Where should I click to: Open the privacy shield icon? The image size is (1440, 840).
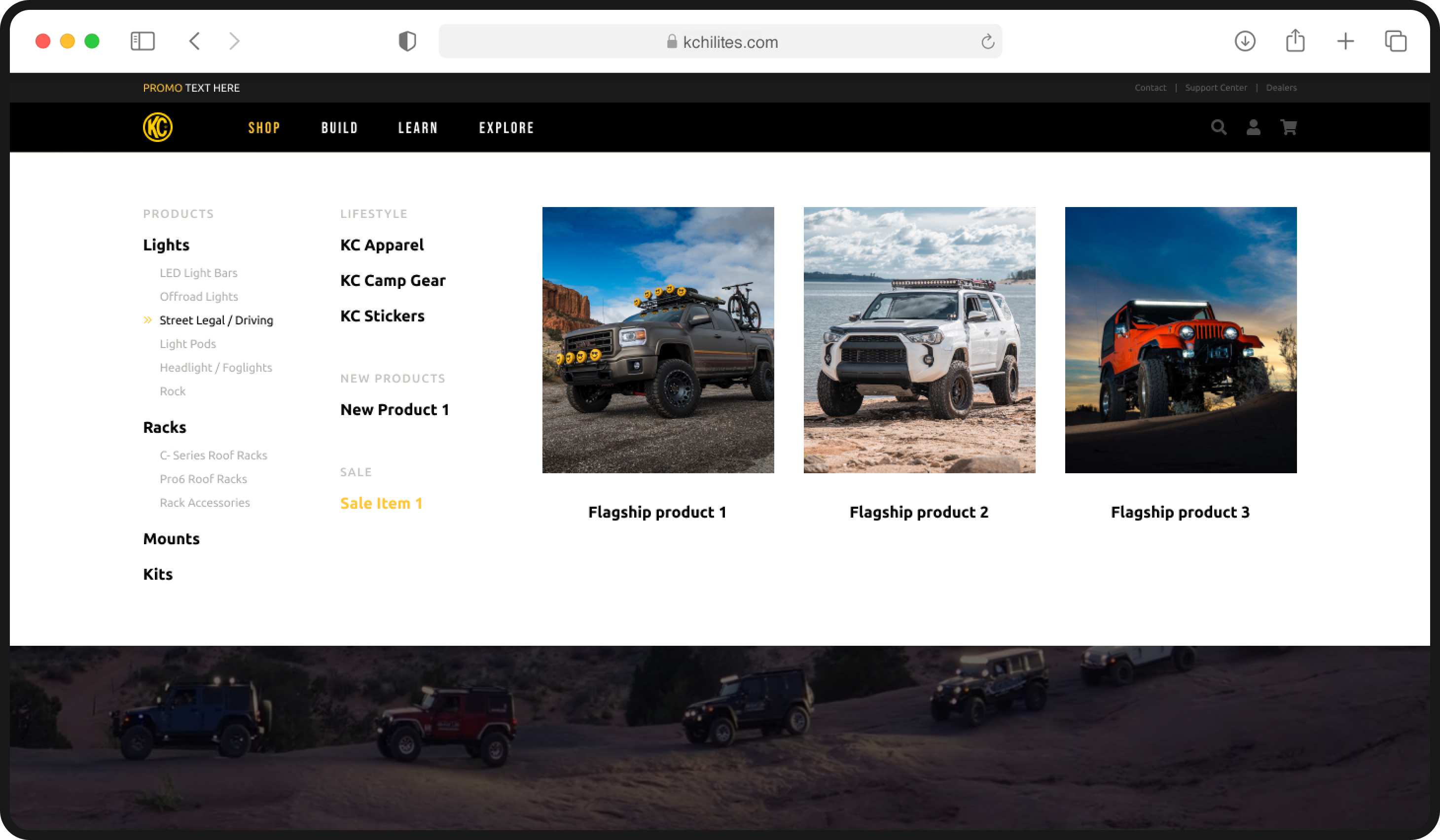(x=407, y=41)
